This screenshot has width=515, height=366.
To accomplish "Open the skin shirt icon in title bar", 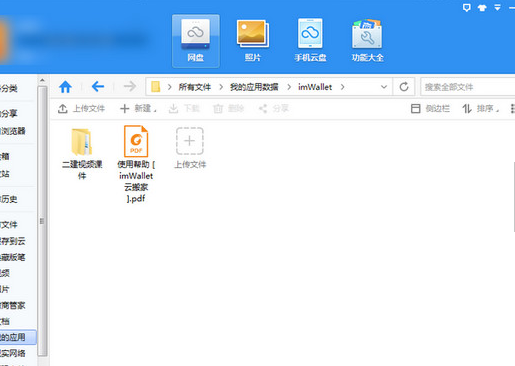I will [482, 8].
